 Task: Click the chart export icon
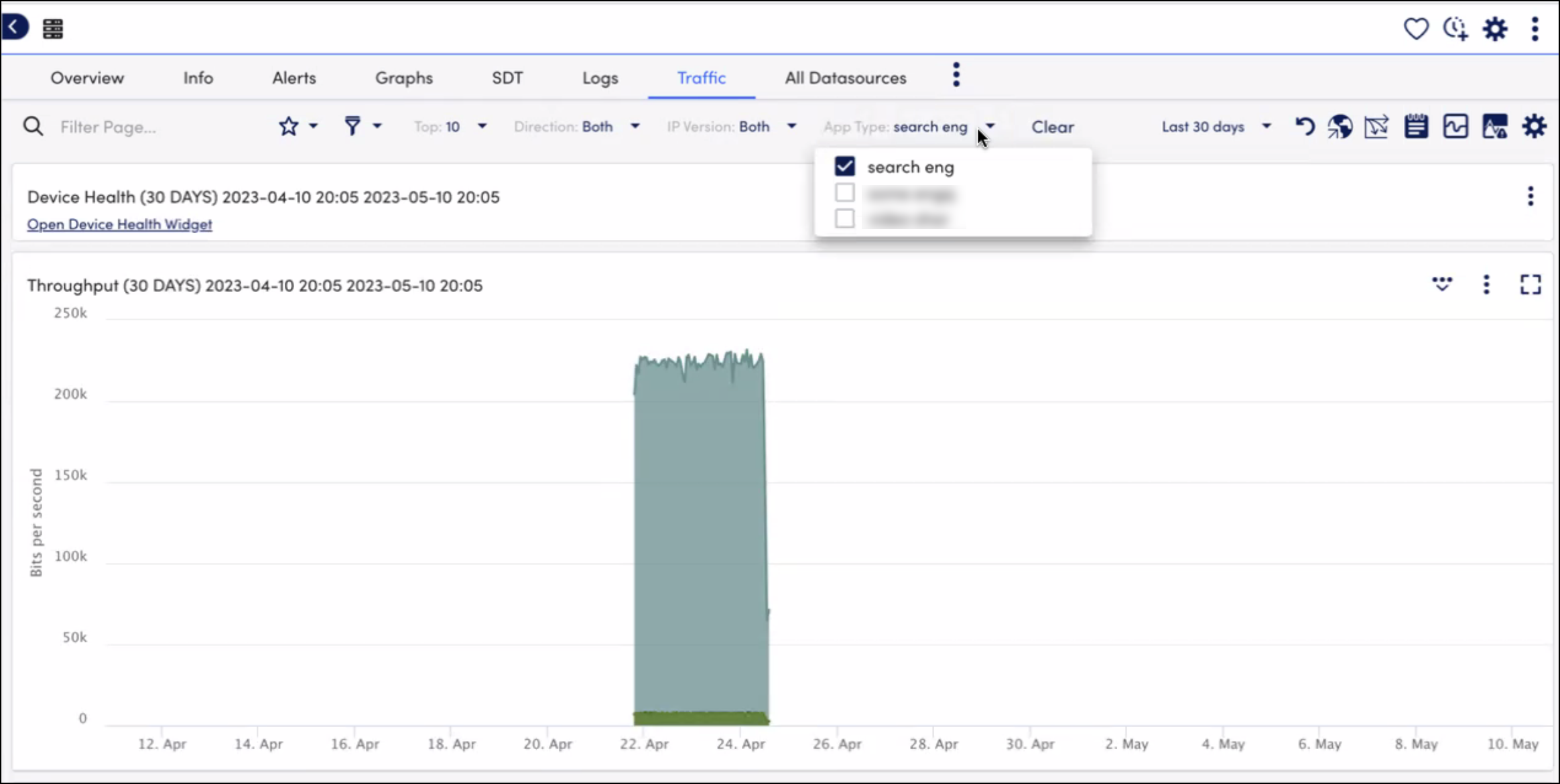tap(1376, 126)
